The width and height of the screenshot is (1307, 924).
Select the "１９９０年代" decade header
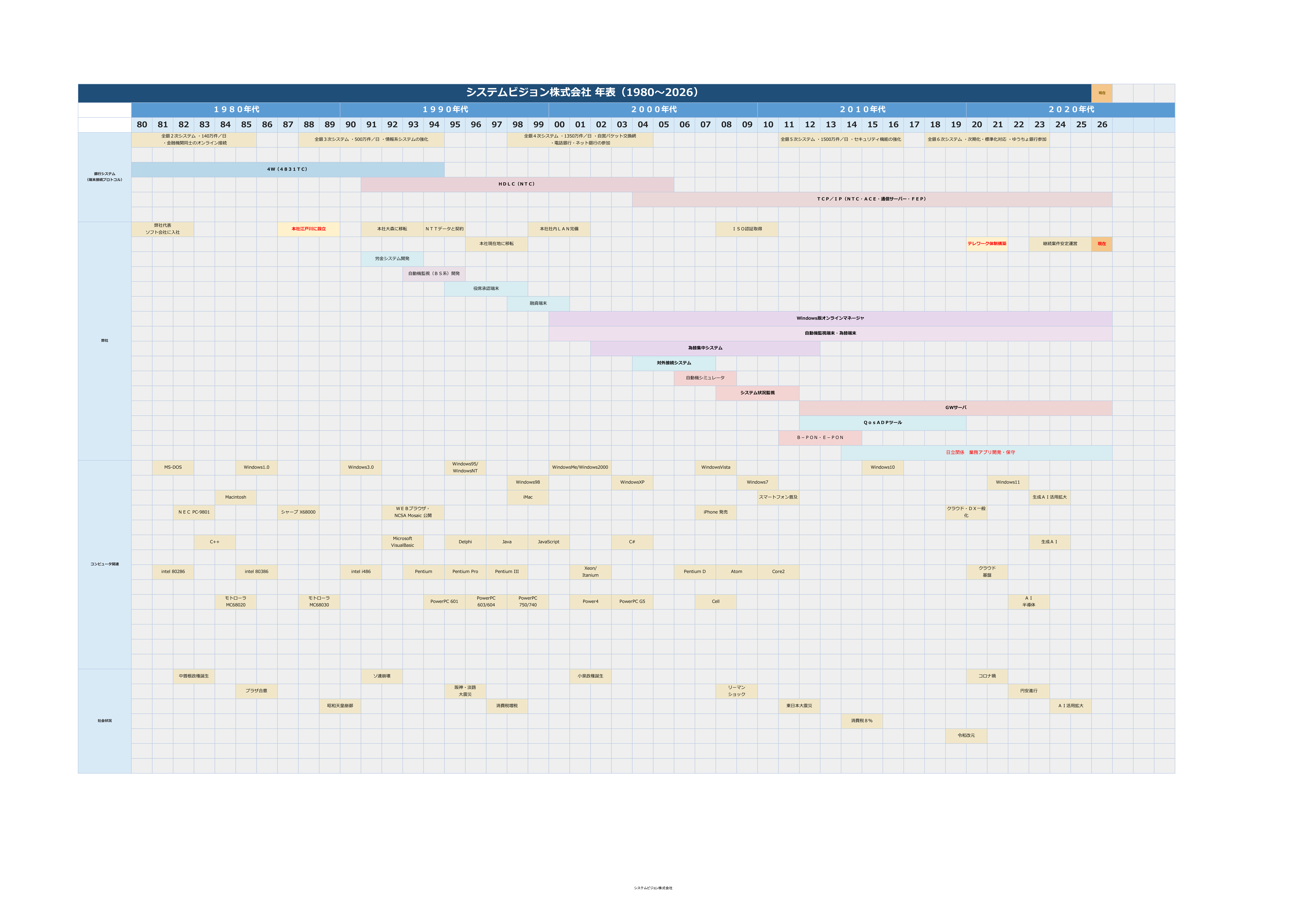445,110
